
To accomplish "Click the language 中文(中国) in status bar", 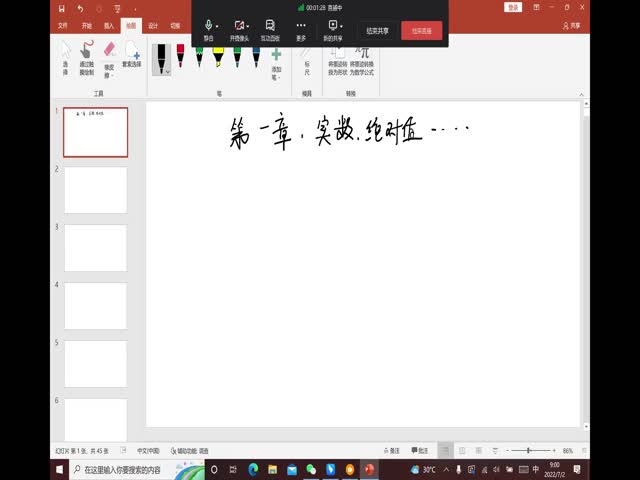I will click(x=148, y=451).
